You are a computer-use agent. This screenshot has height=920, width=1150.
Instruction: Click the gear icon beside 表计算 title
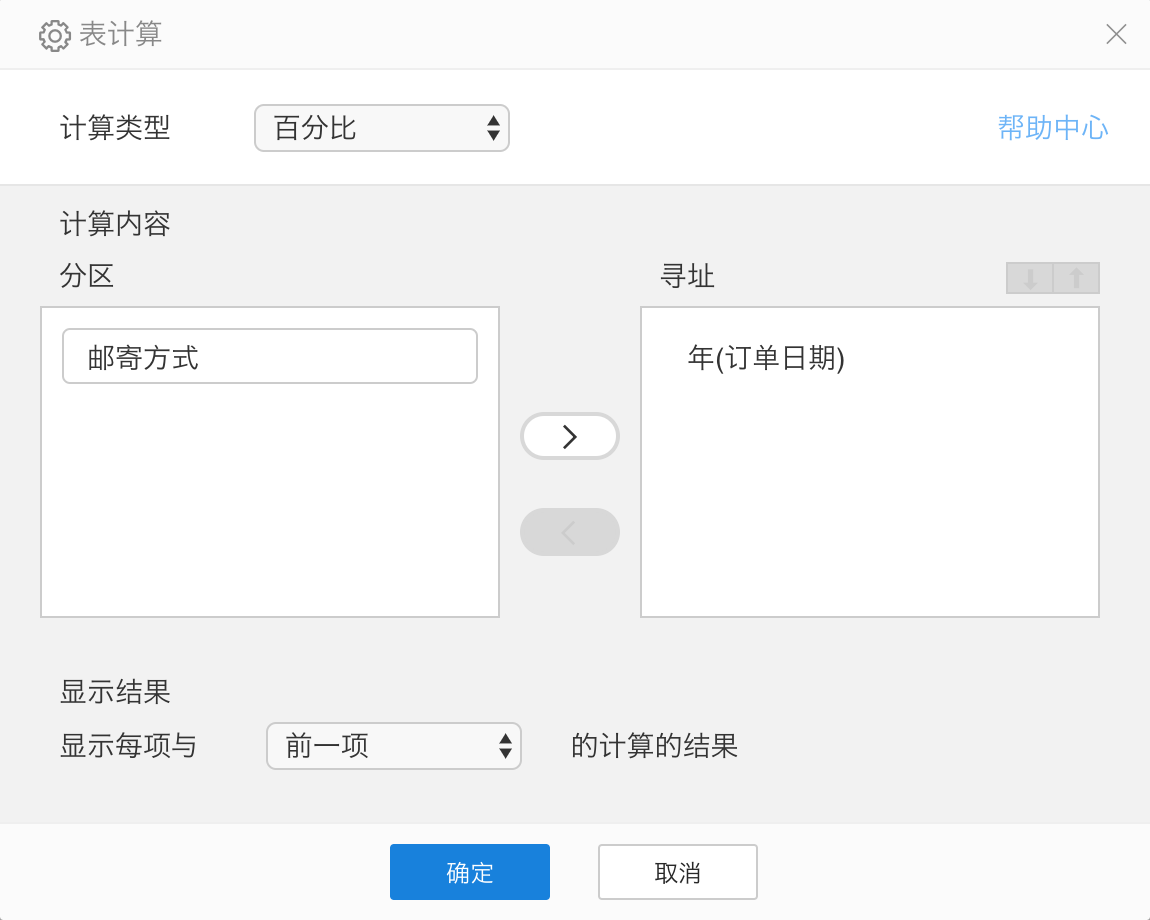tap(54, 35)
